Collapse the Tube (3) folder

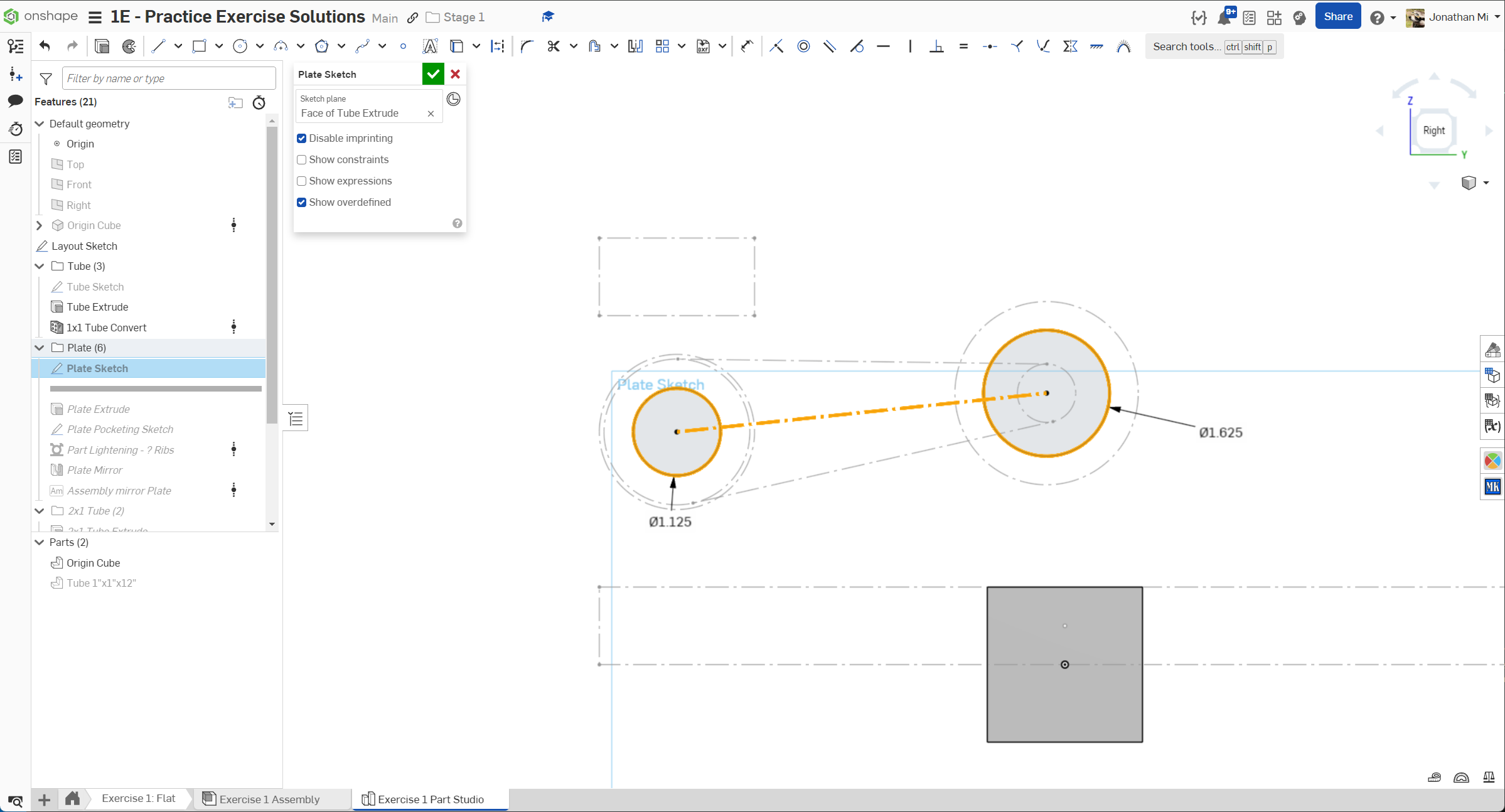tap(40, 266)
